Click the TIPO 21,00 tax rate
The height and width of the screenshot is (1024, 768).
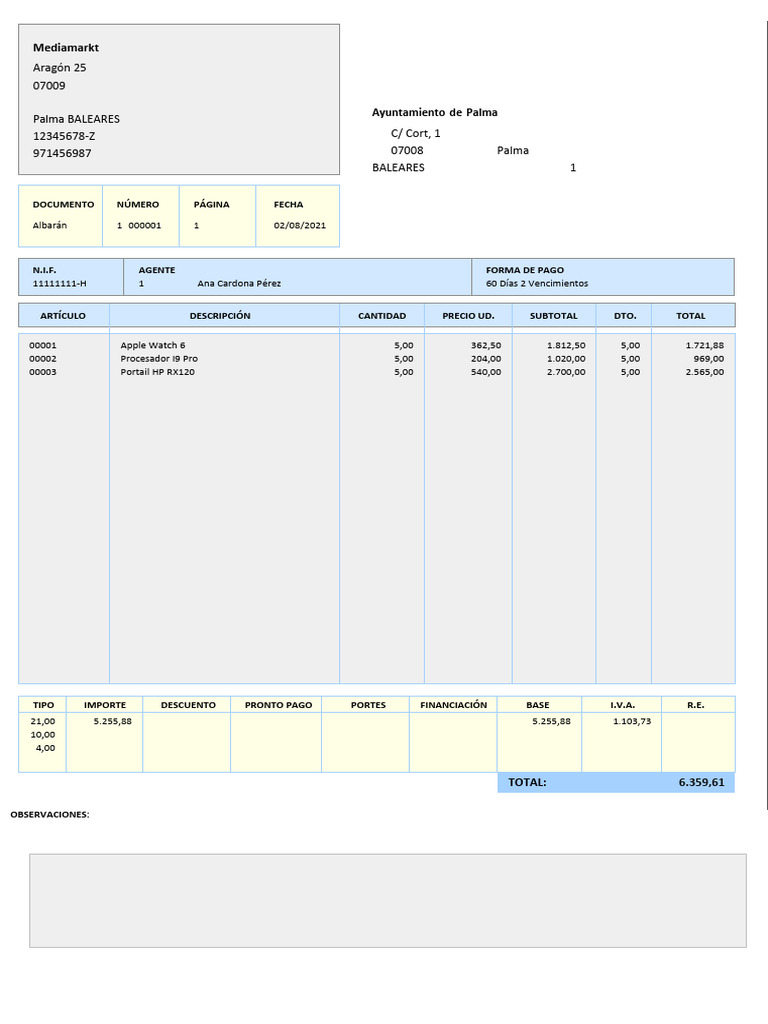pos(43,721)
